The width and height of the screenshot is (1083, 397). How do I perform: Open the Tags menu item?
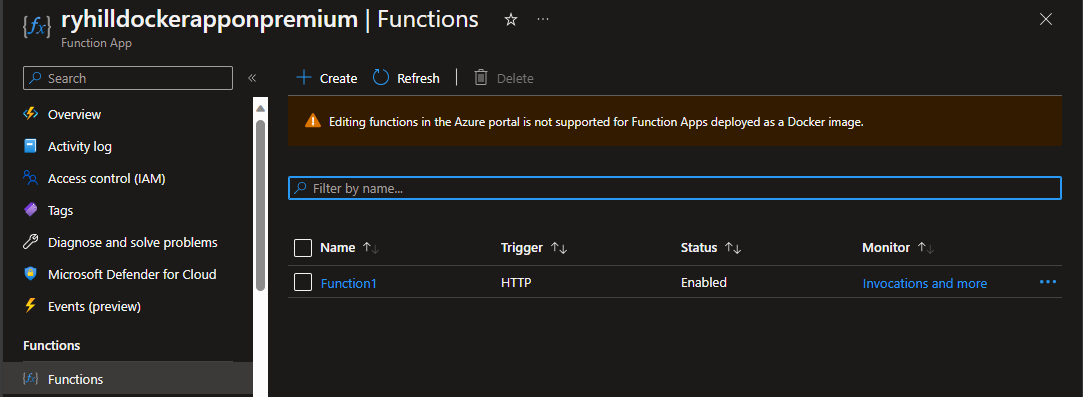(60, 211)
